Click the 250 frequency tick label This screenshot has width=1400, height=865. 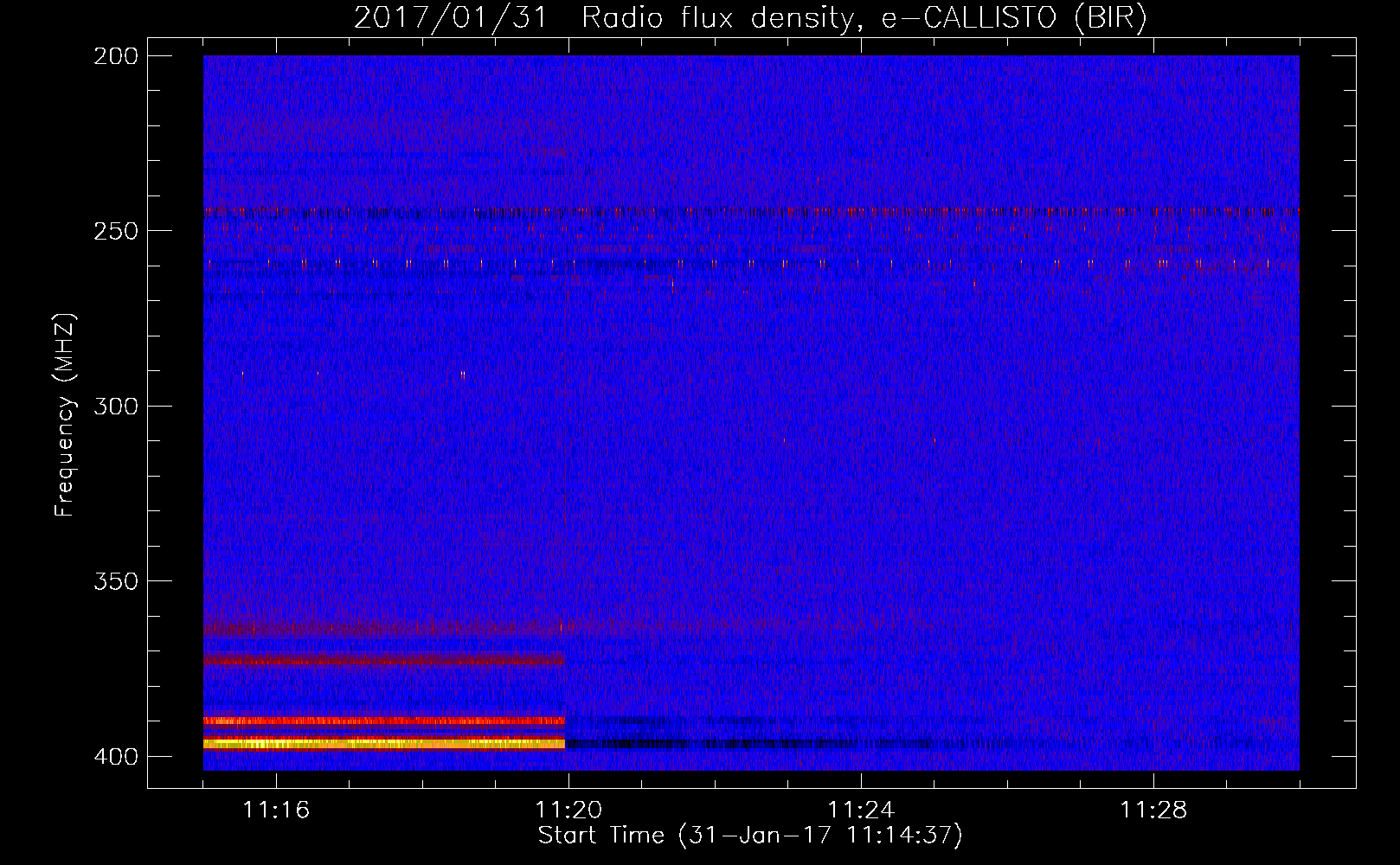point(116,231)
